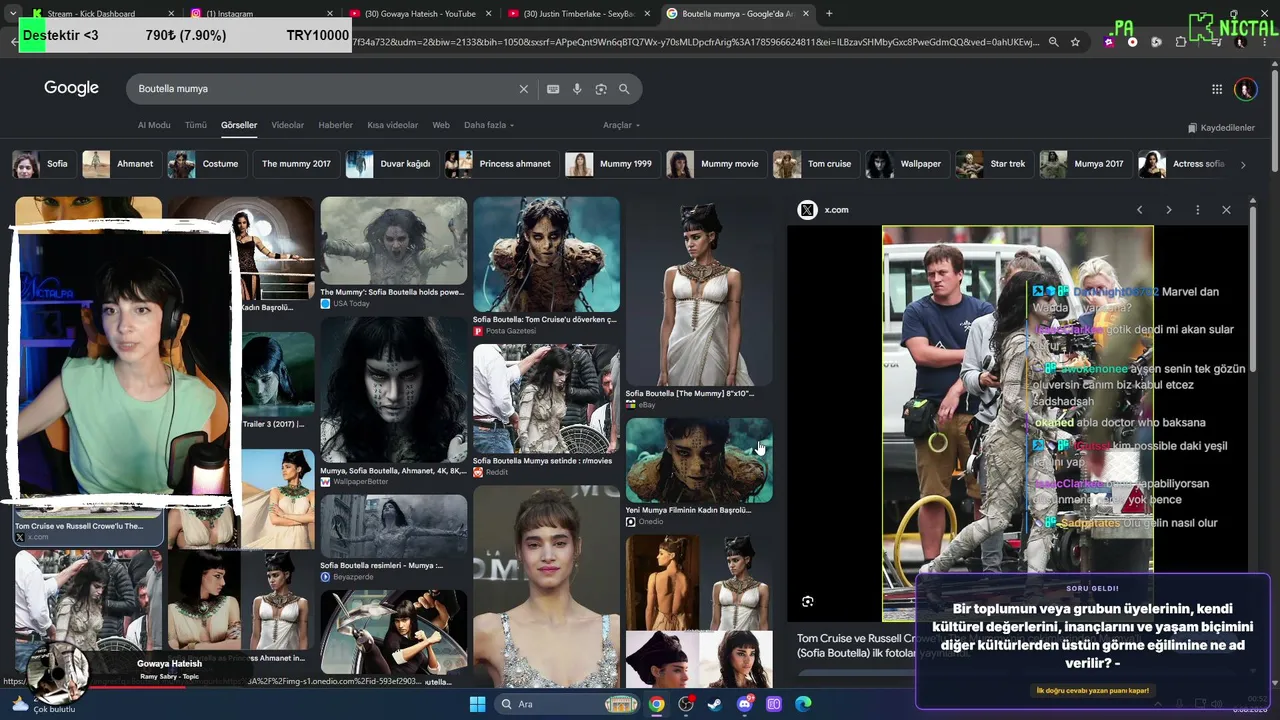This screenshot has height=720, width=1280.
Task: Click the Google search input field
Action: [325, 89]
